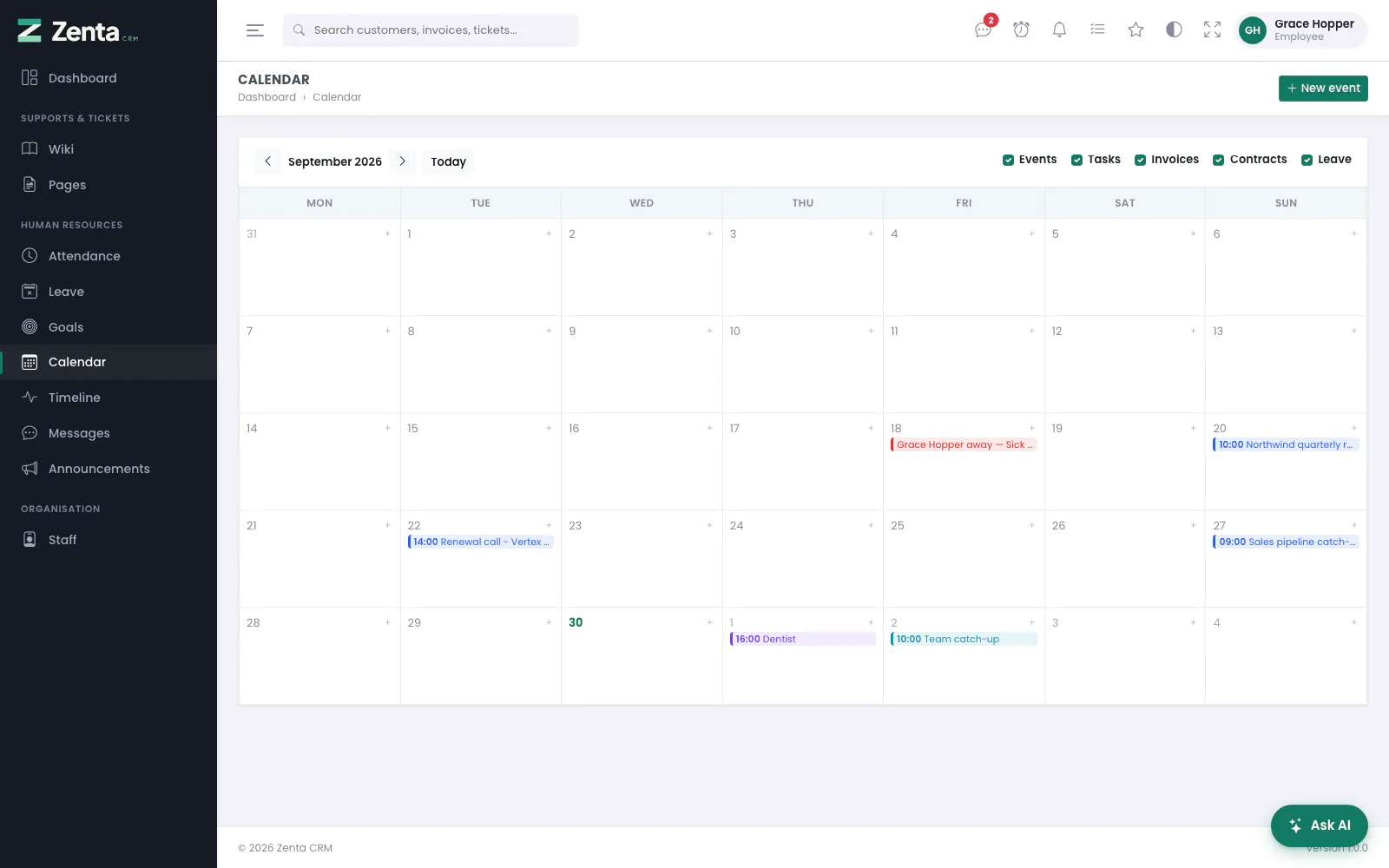The height and width of the screenshot is (868, 1389).
Task: Click the favorites star icon
Action: 1136,30
